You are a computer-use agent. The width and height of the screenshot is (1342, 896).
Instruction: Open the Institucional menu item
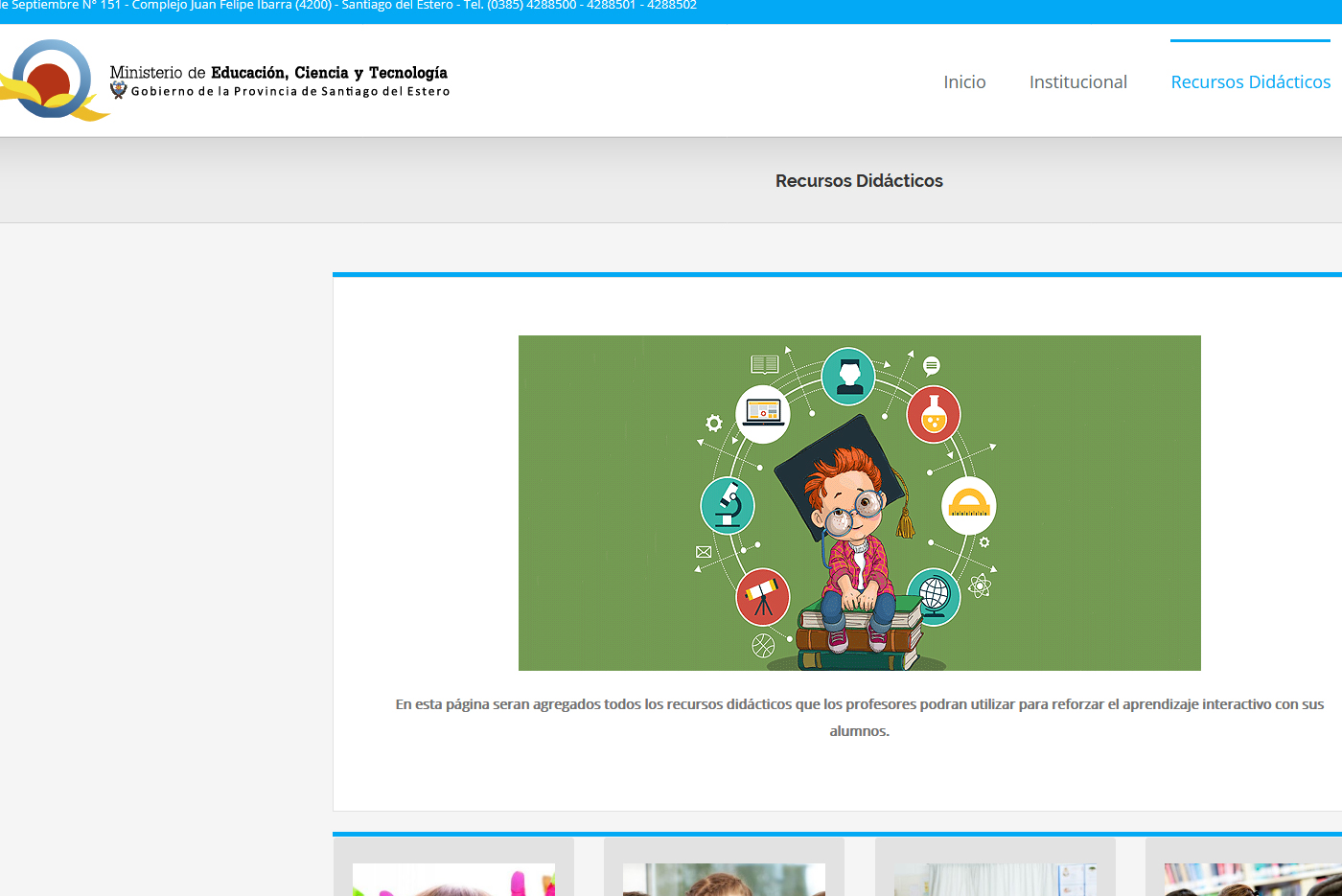pyautogui.click(x=1077, y=82)
